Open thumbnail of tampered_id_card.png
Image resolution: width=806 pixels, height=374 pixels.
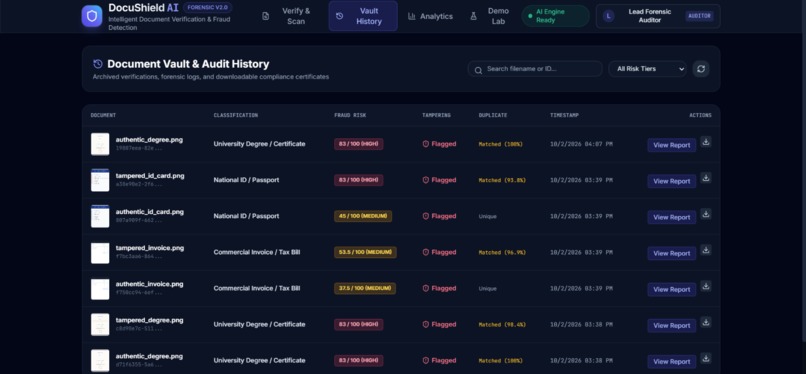point(100,180)
